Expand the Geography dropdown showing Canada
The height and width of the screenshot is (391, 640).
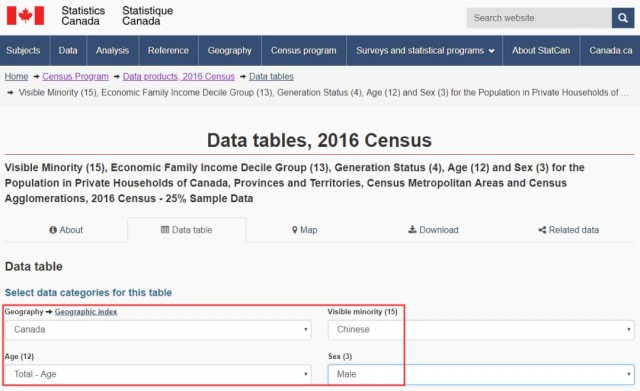point(158,330)
